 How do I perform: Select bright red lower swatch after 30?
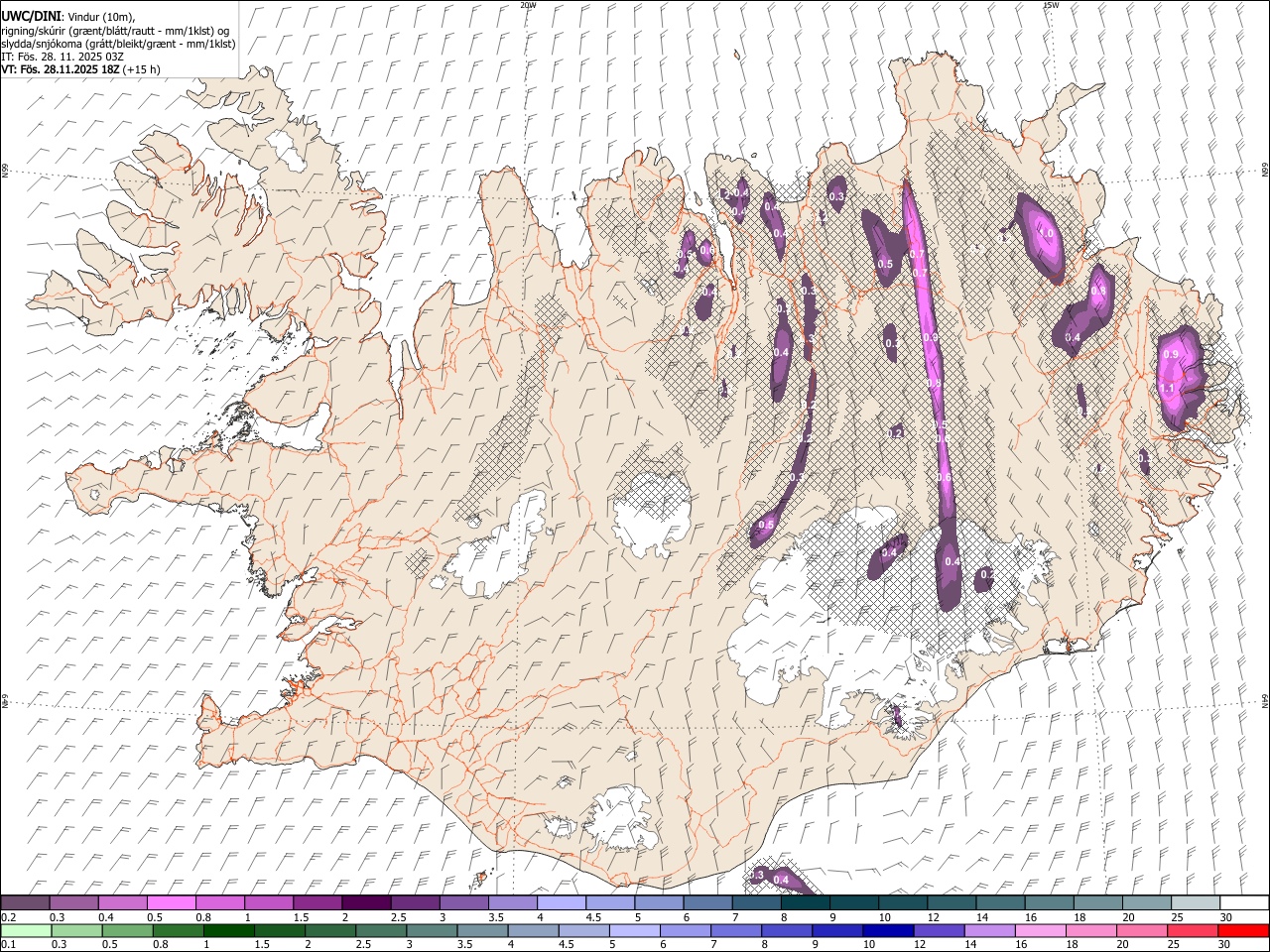[1243, 930]
